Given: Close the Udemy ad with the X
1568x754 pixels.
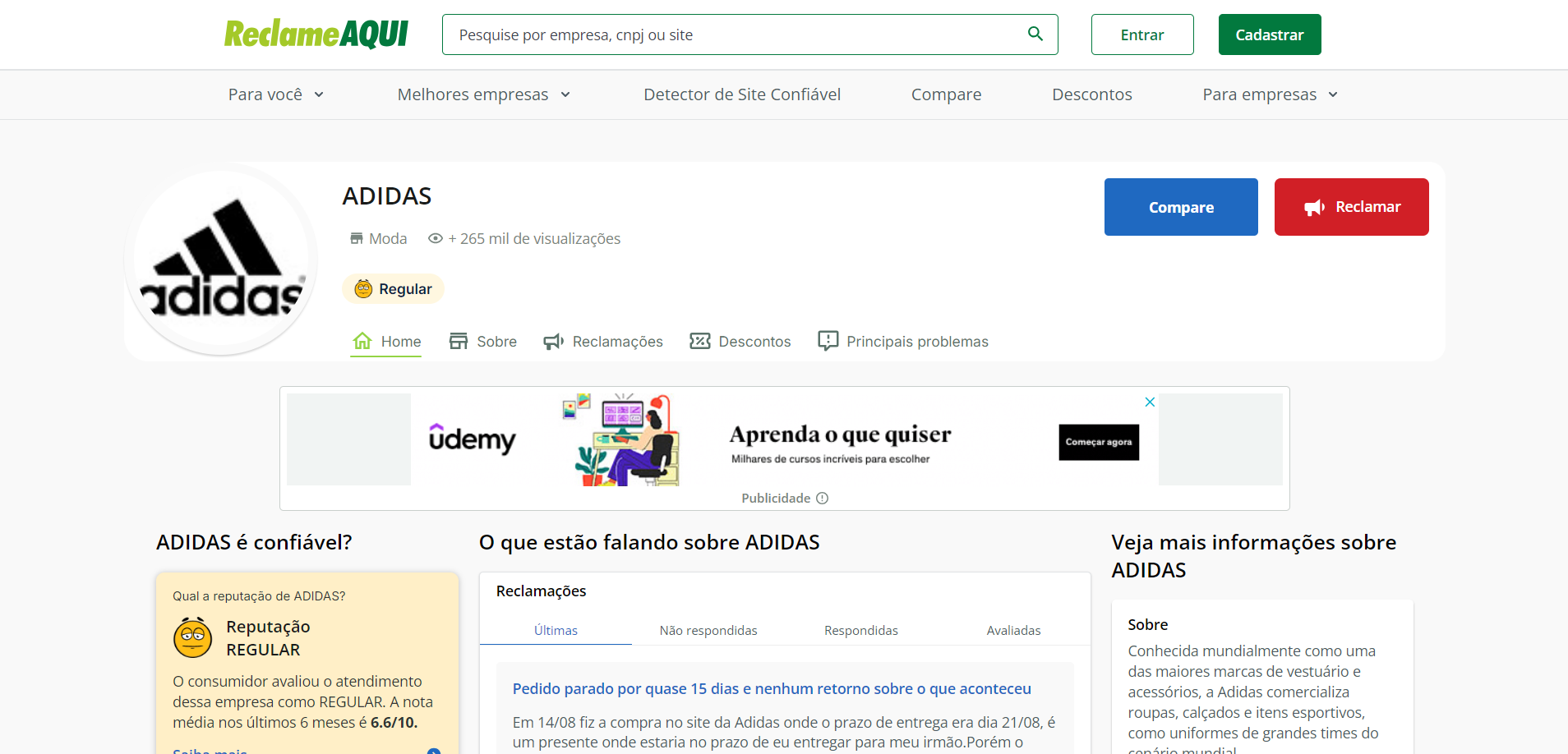Looking at the screenshot, I should click(x=1150, y=402).
